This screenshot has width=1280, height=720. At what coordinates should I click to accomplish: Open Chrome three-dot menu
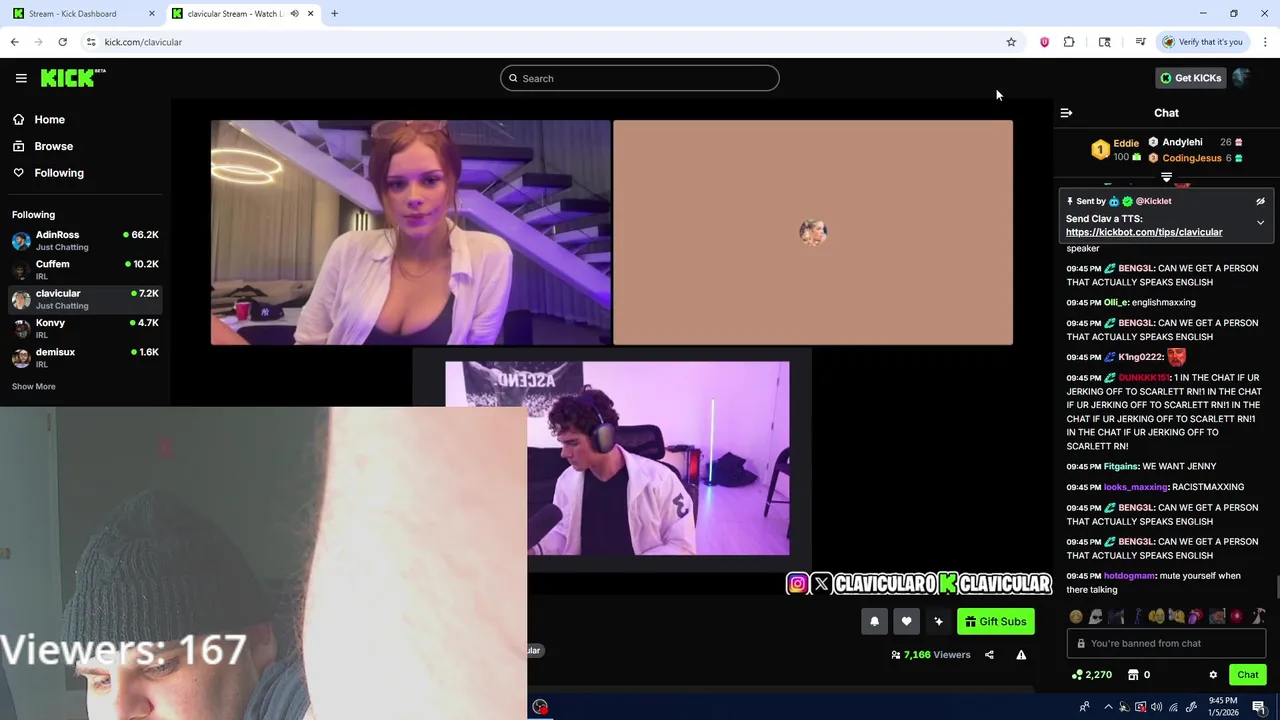[x=1265, y=42]
